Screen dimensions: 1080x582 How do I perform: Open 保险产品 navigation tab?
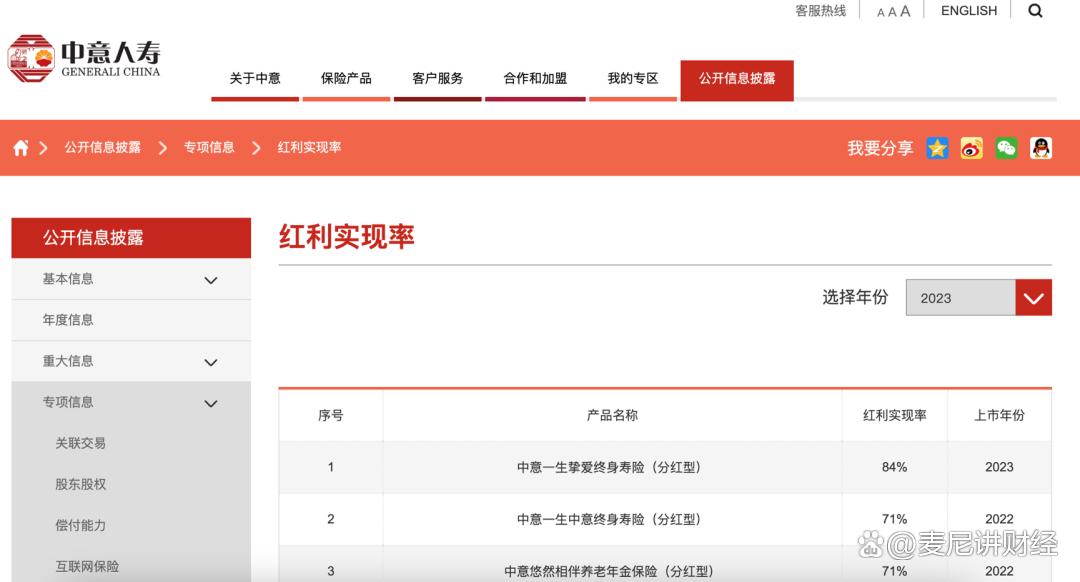point(346,79)
